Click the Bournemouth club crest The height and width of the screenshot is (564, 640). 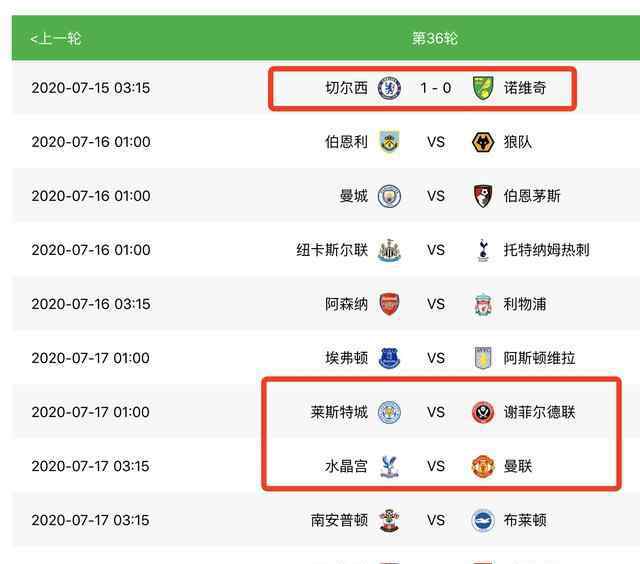(x=483, y=196)
